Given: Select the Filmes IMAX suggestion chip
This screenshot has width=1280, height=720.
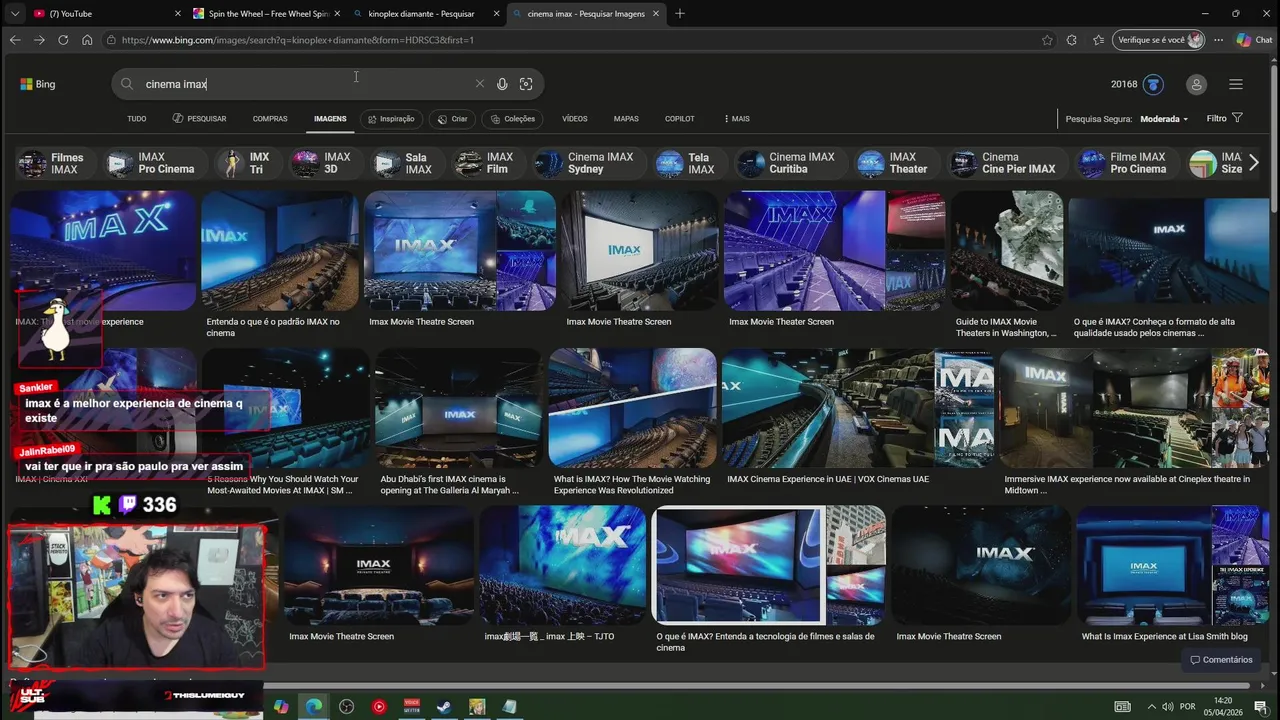Looking at the screenshot, I should (x=55, y=163).
